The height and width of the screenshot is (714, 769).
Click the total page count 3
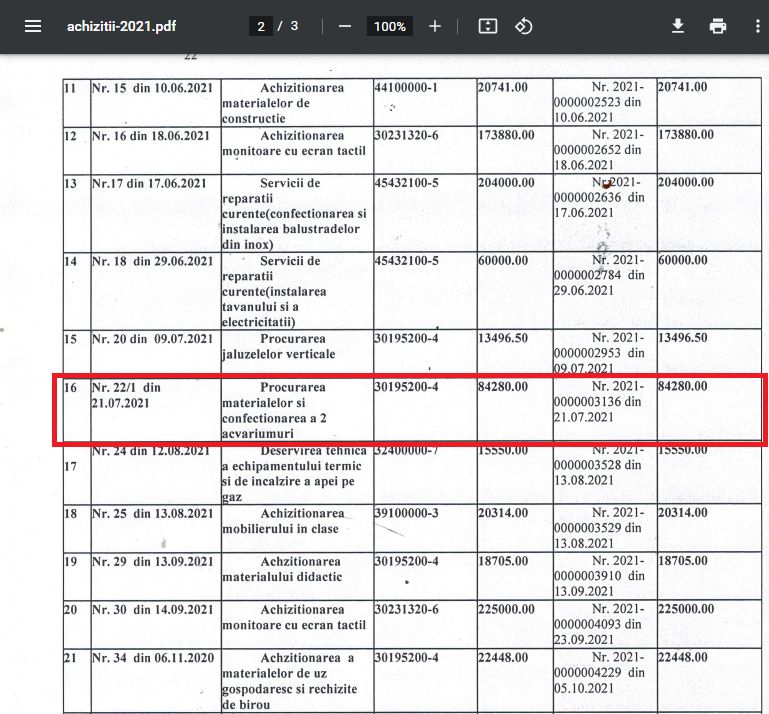pos(294,27)
